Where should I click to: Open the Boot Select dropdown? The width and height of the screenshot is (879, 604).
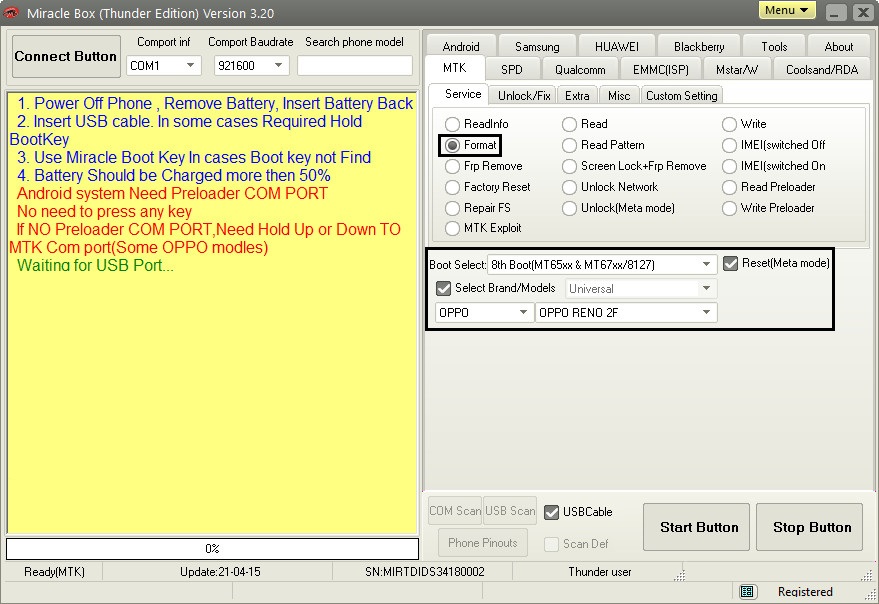pos(602,264)
